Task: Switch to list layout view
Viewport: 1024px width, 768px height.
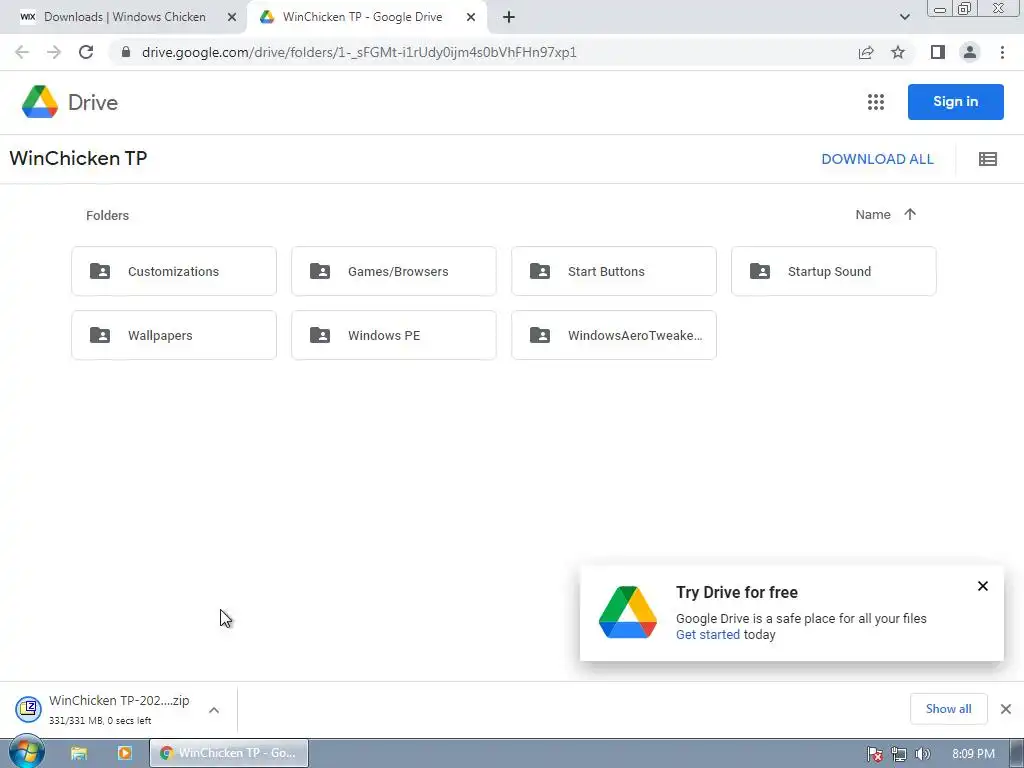Action: 988,159
